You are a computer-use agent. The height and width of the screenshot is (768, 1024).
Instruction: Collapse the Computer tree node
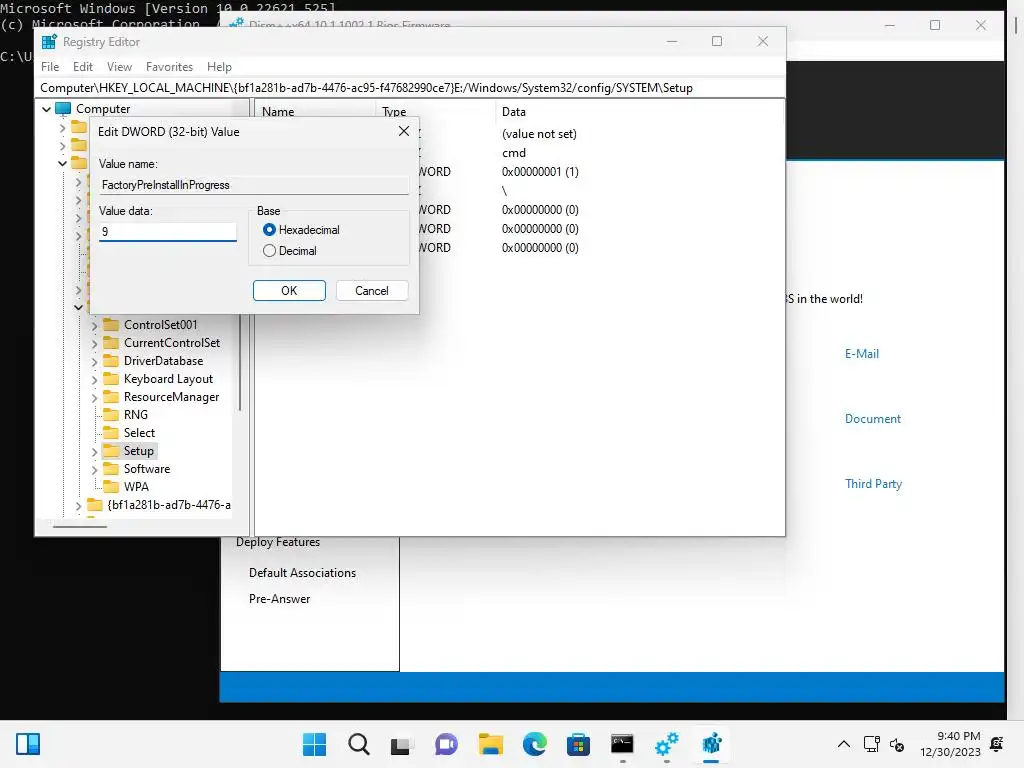[x=46, y=109]
